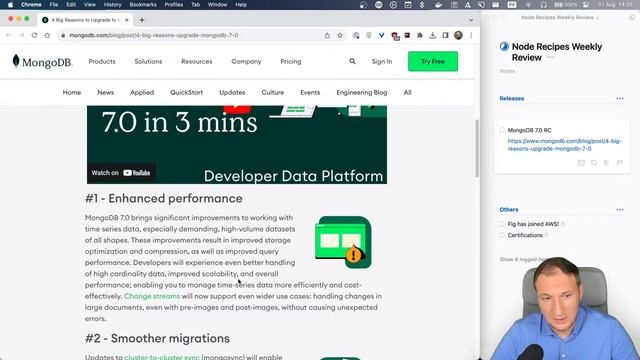The width and height of the screenshot is (640, 360).
Task: Open the Bookmarks menu
Action: point(143,5)
